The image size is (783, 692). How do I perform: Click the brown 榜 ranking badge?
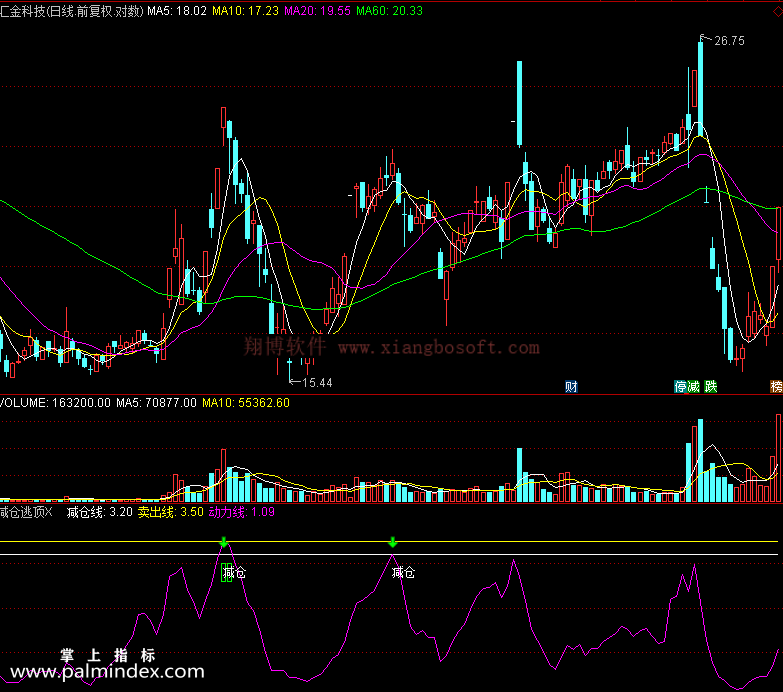[x=777, y=386]
